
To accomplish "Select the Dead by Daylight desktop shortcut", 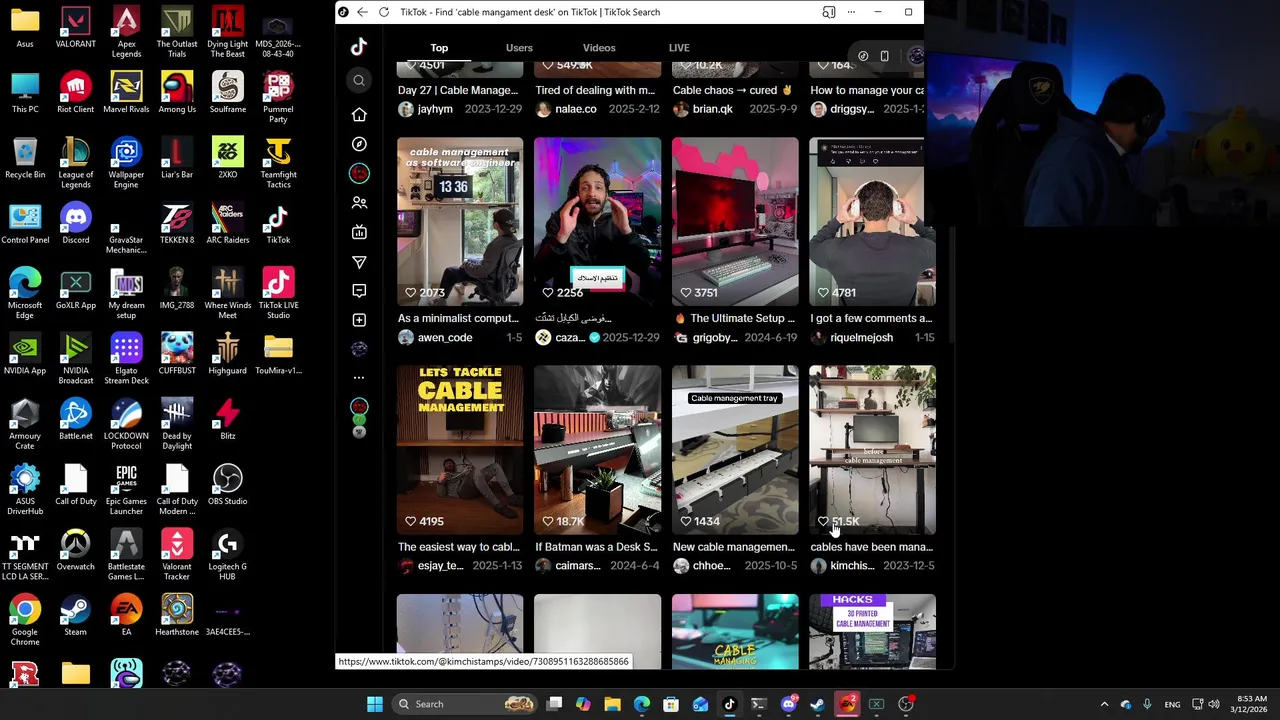I will pos(177,424).
